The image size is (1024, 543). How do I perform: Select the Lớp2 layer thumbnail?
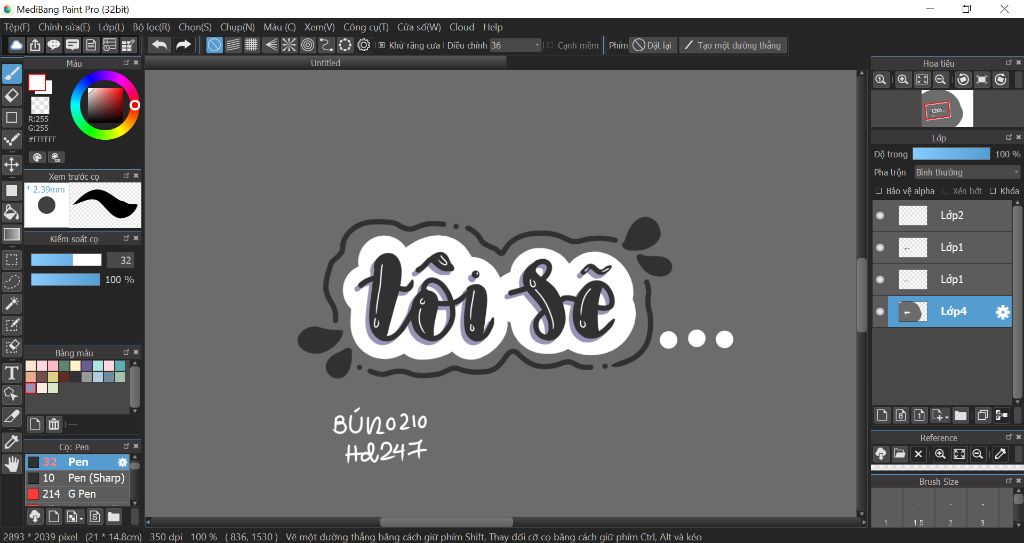(x=912, y=216)
